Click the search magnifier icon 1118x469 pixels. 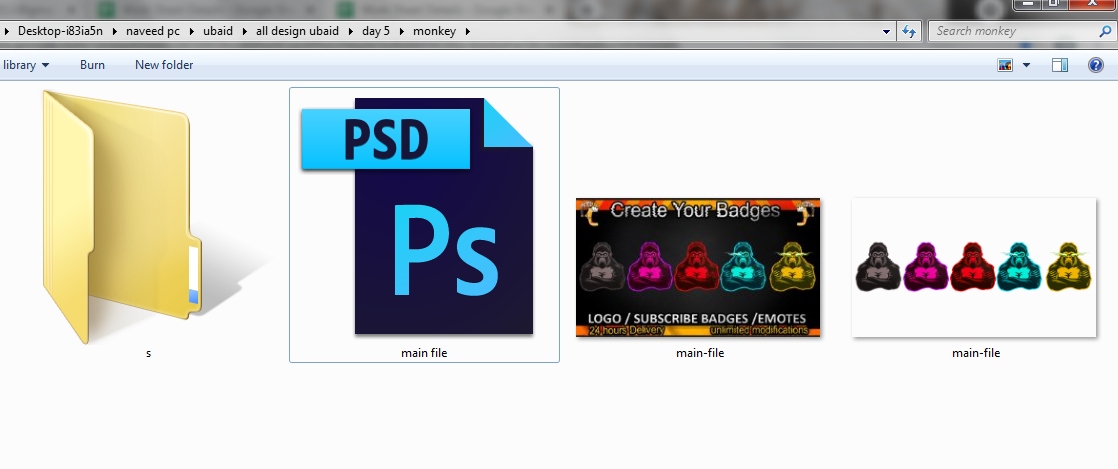click(x=1104, y=31)
